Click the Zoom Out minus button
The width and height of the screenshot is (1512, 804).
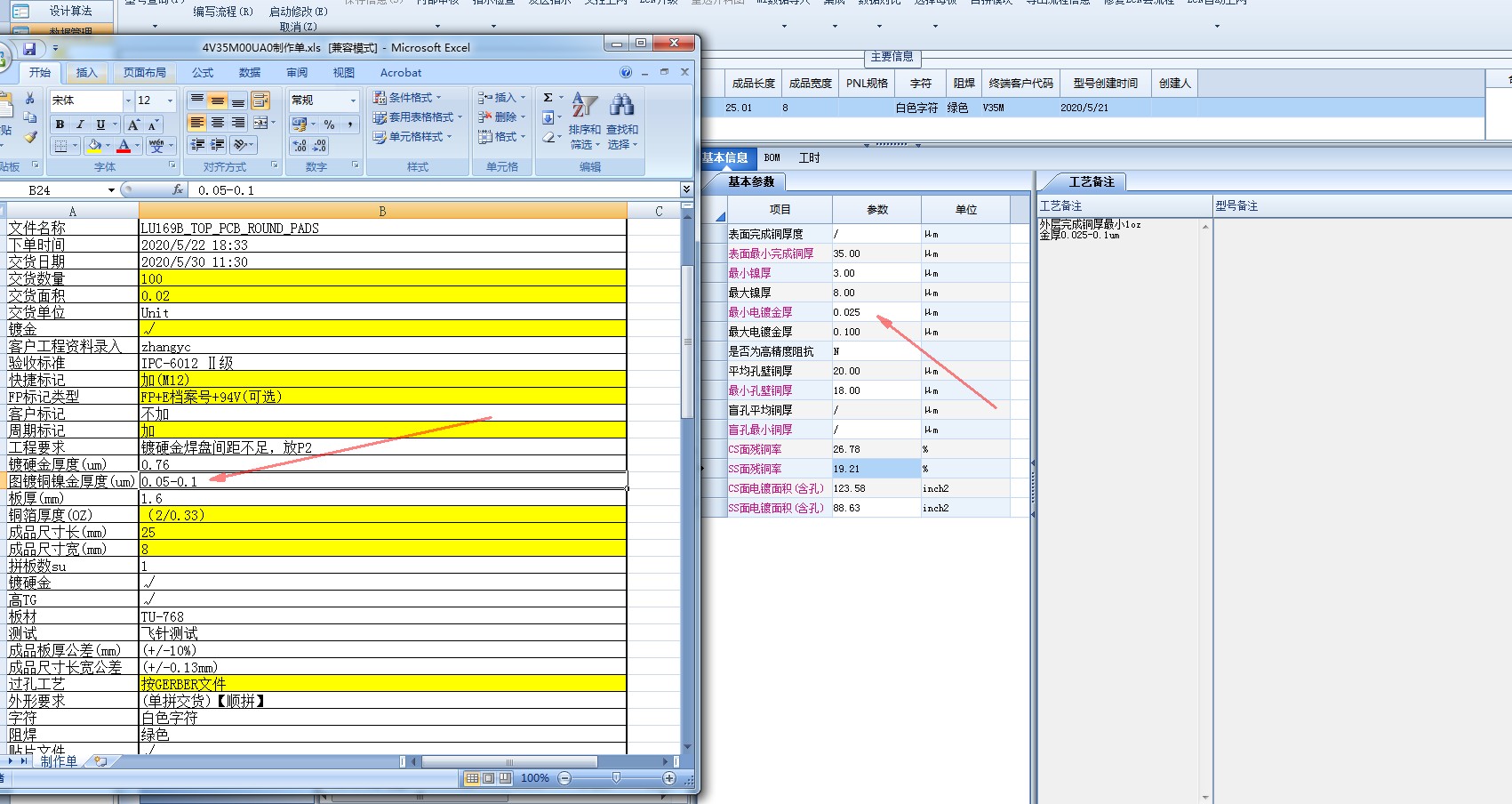pyautogui.click(x=564, y=778)
